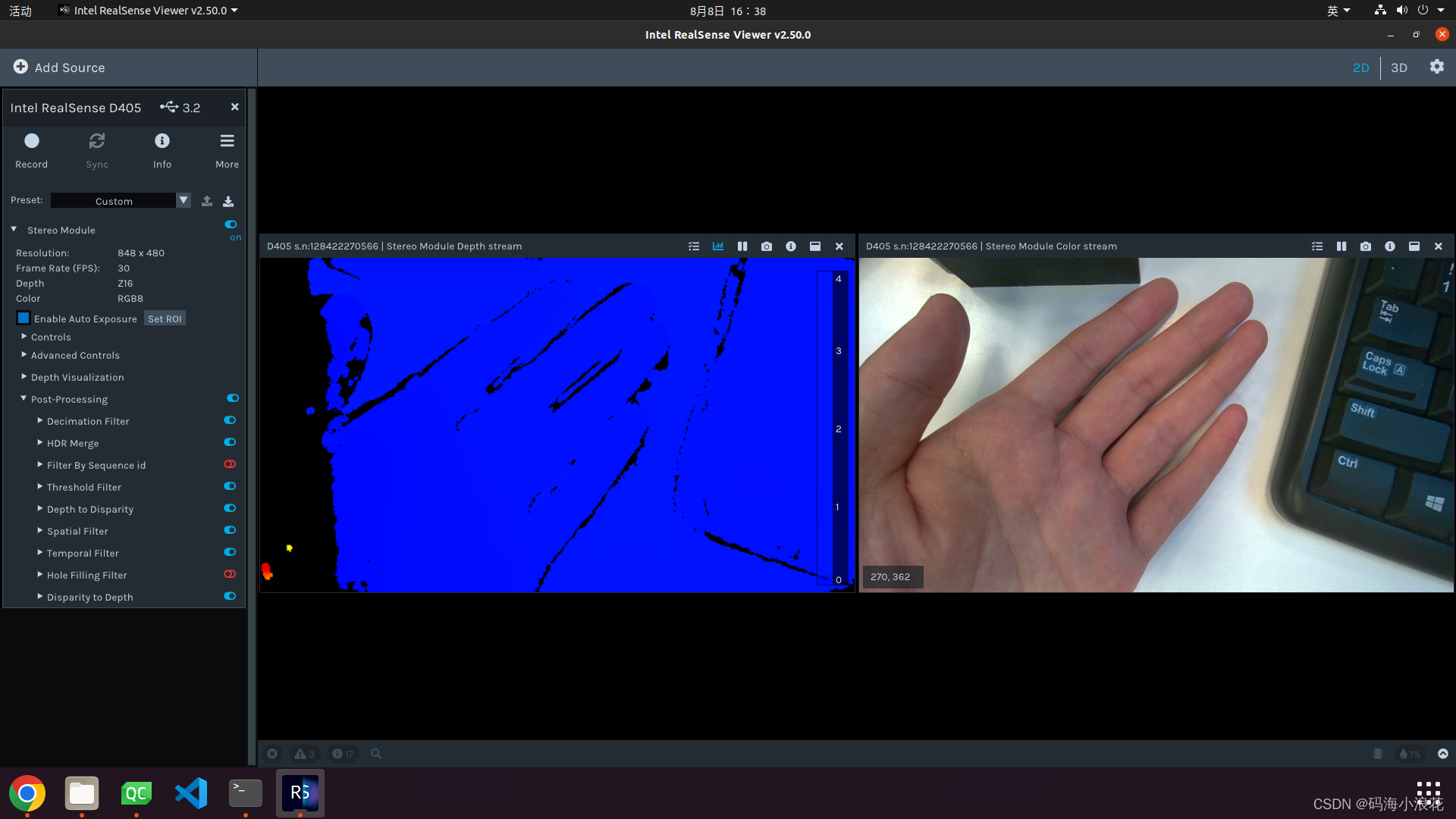The height and width of the screenshot is (819, 1456).
Task: Toggle the Post-Processing switch
Action: (233, 398)
